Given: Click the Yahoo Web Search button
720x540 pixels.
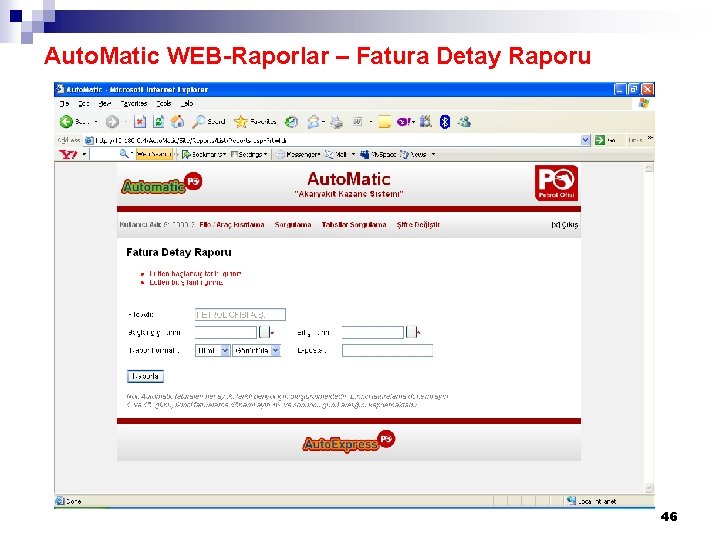Looking at the screenshot, I should click(x=154, y=154).
